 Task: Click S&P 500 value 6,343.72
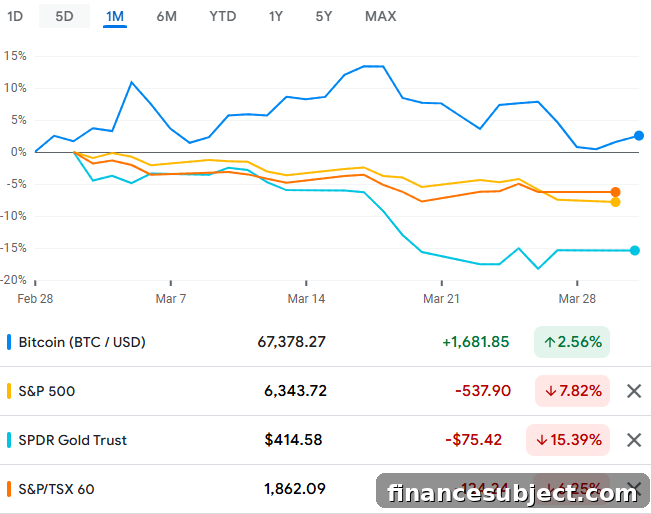click(295, 391)
